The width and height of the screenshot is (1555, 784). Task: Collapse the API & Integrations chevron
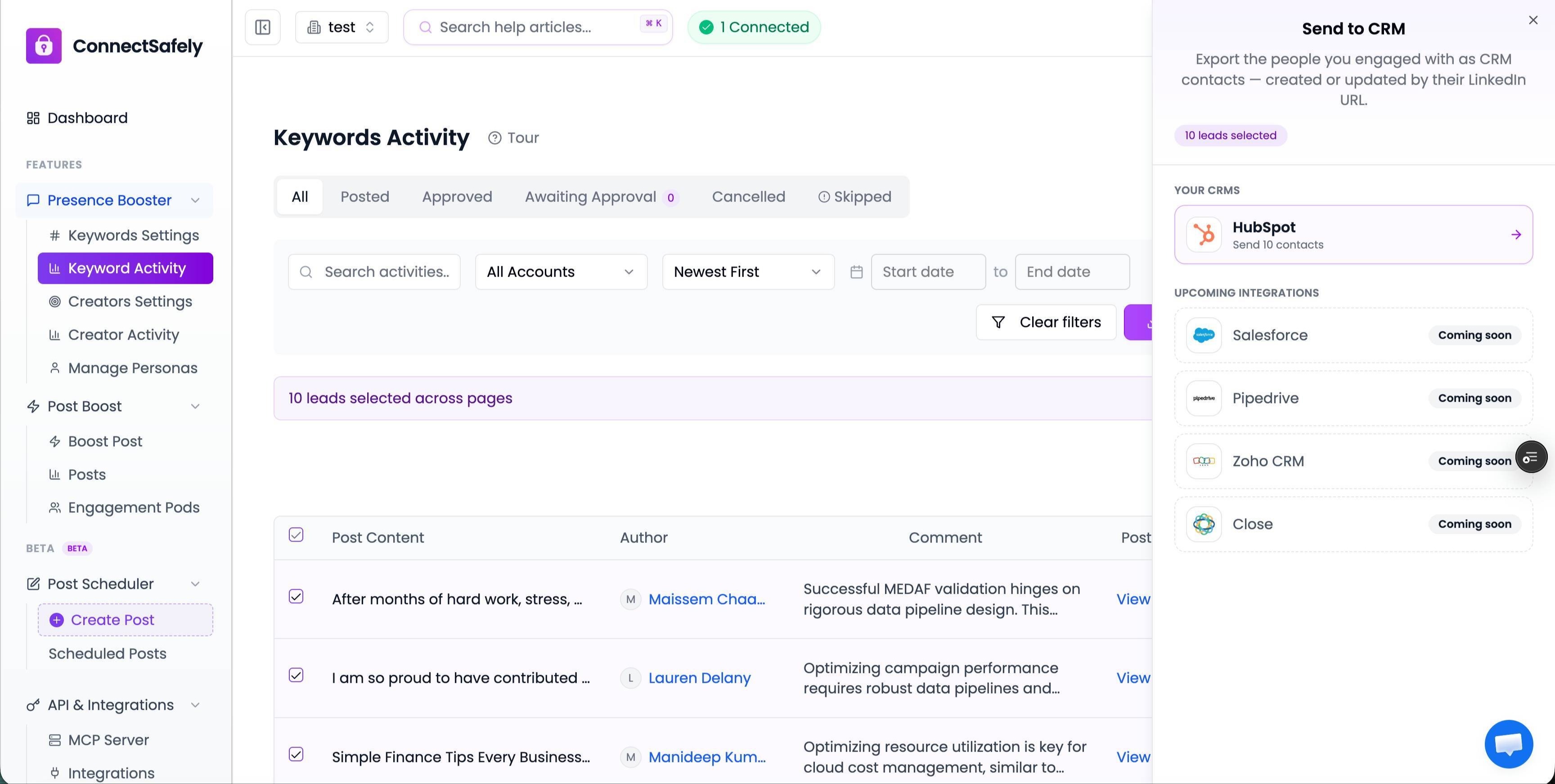(x=195, y=706)
